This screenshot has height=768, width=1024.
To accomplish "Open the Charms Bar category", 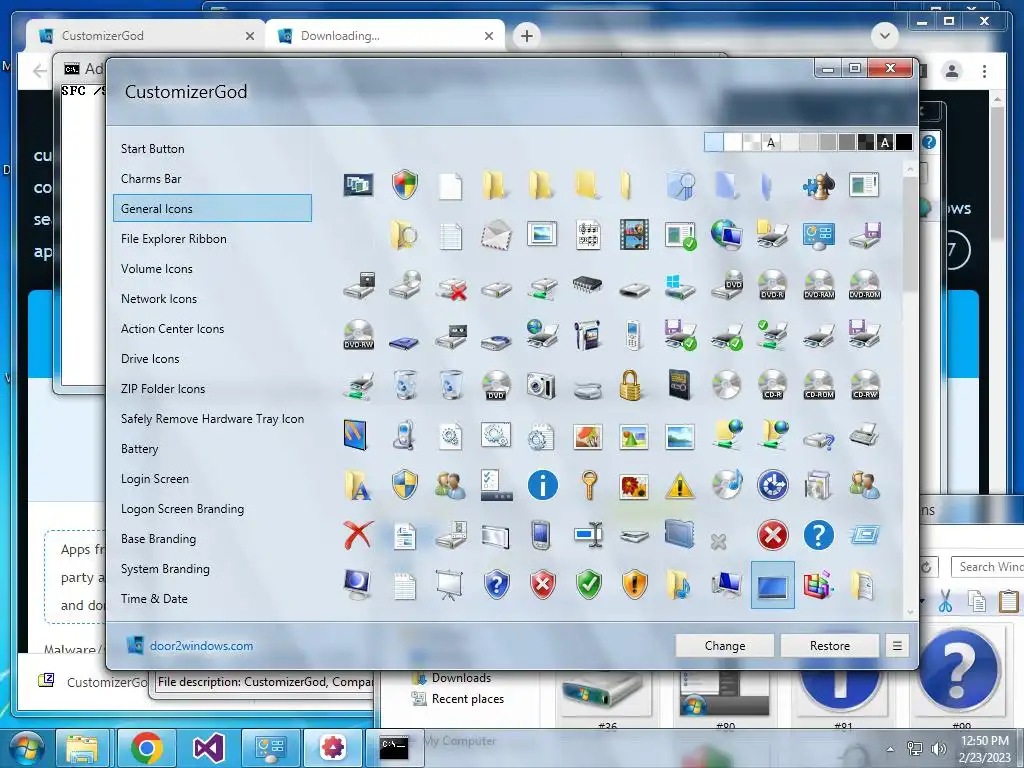I will coord(152,179).
